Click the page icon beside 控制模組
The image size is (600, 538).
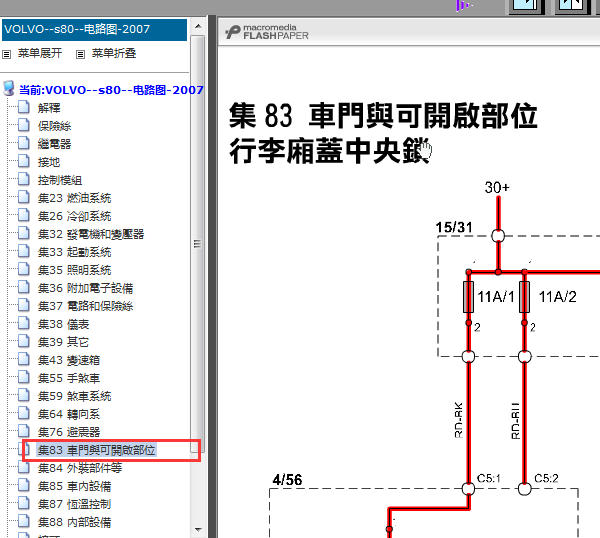click(24, 179)
